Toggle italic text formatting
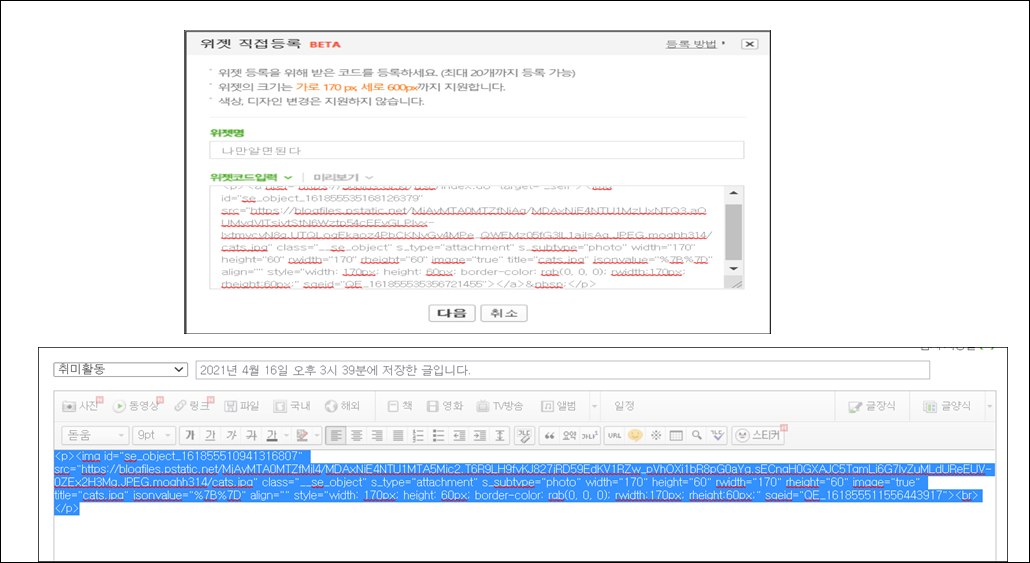 (x=231, y=435)
